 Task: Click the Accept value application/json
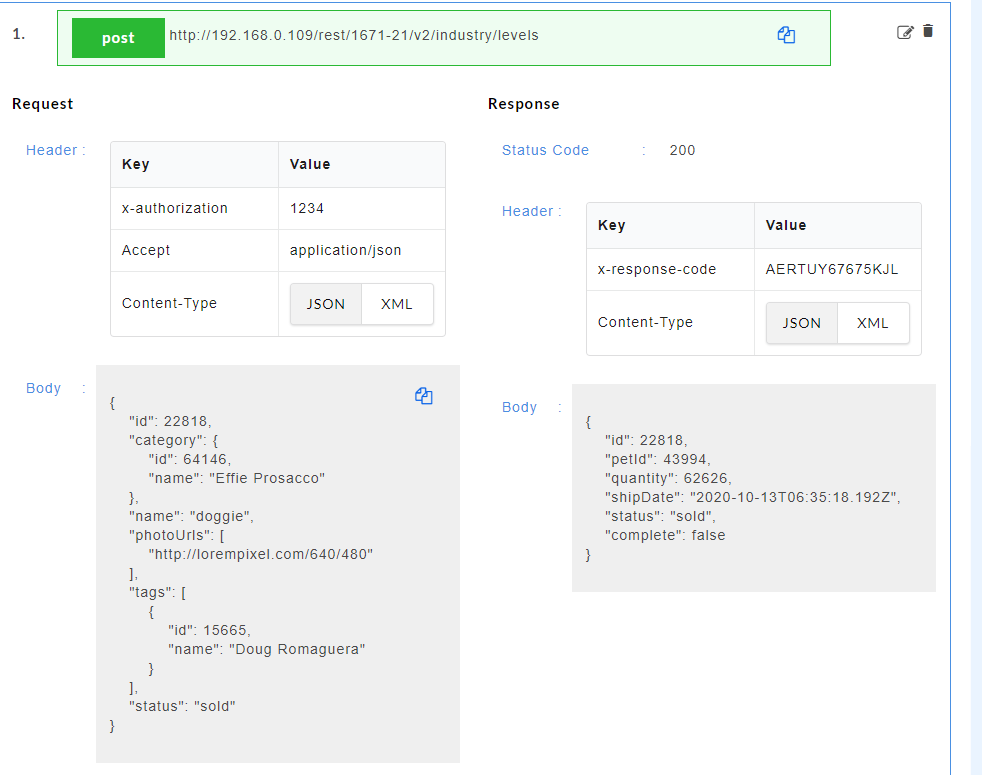coord(345,250)
